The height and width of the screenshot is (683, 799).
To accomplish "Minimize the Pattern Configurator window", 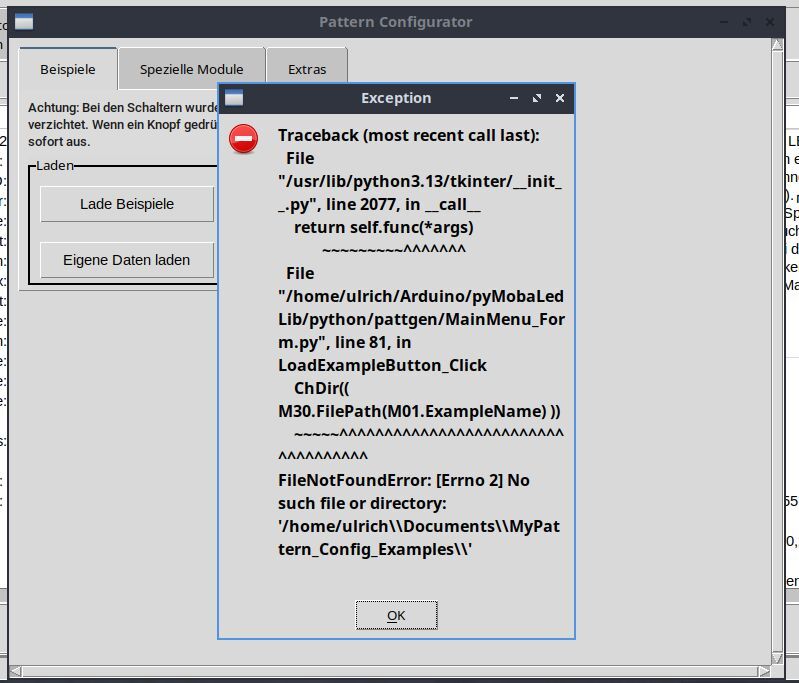I will [724, 22].
